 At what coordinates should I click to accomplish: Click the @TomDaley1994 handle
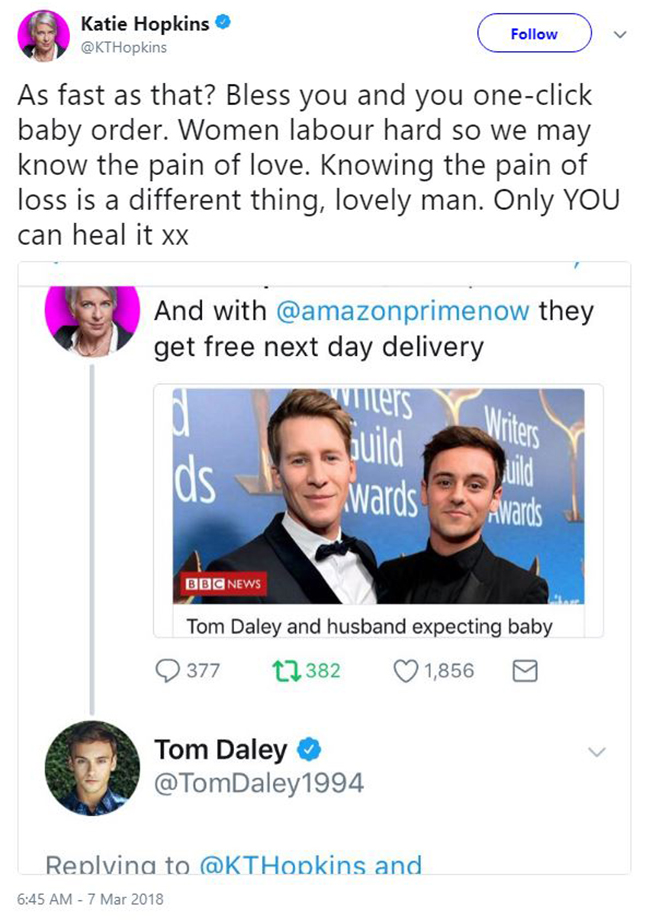click(258, 785)
